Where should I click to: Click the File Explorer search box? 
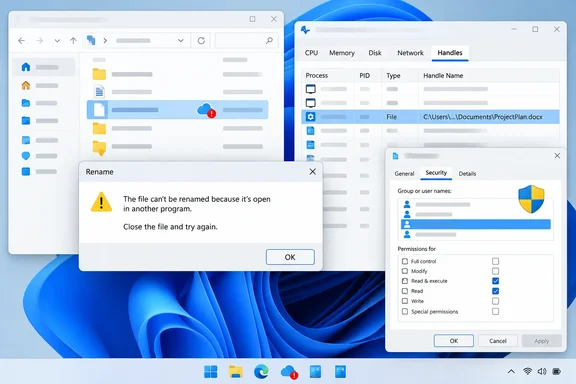pyautogui.click(x=246, y=40)
